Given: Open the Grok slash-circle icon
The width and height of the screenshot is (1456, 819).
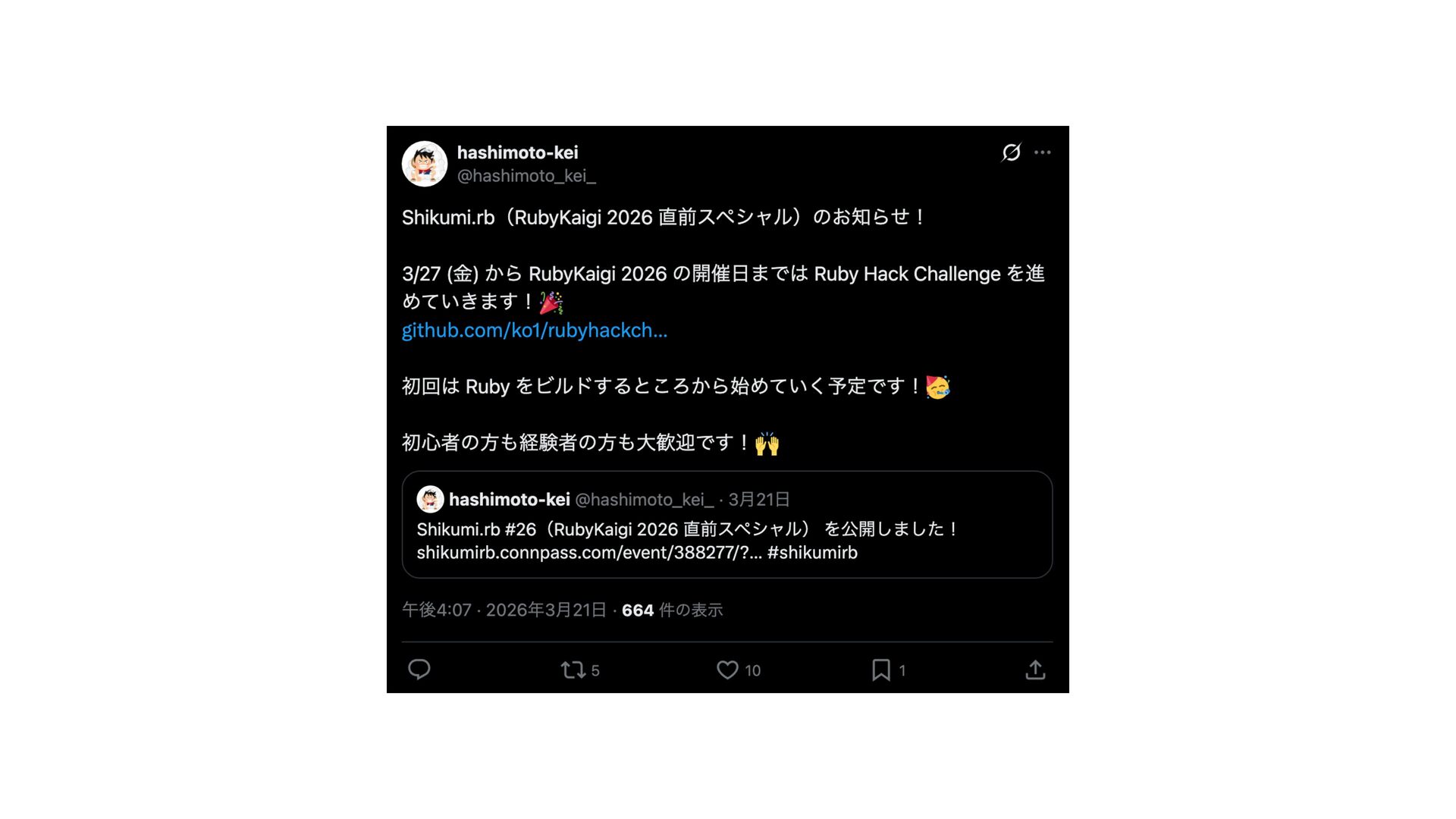Looking at the screenshot, I should (1011, 152).
